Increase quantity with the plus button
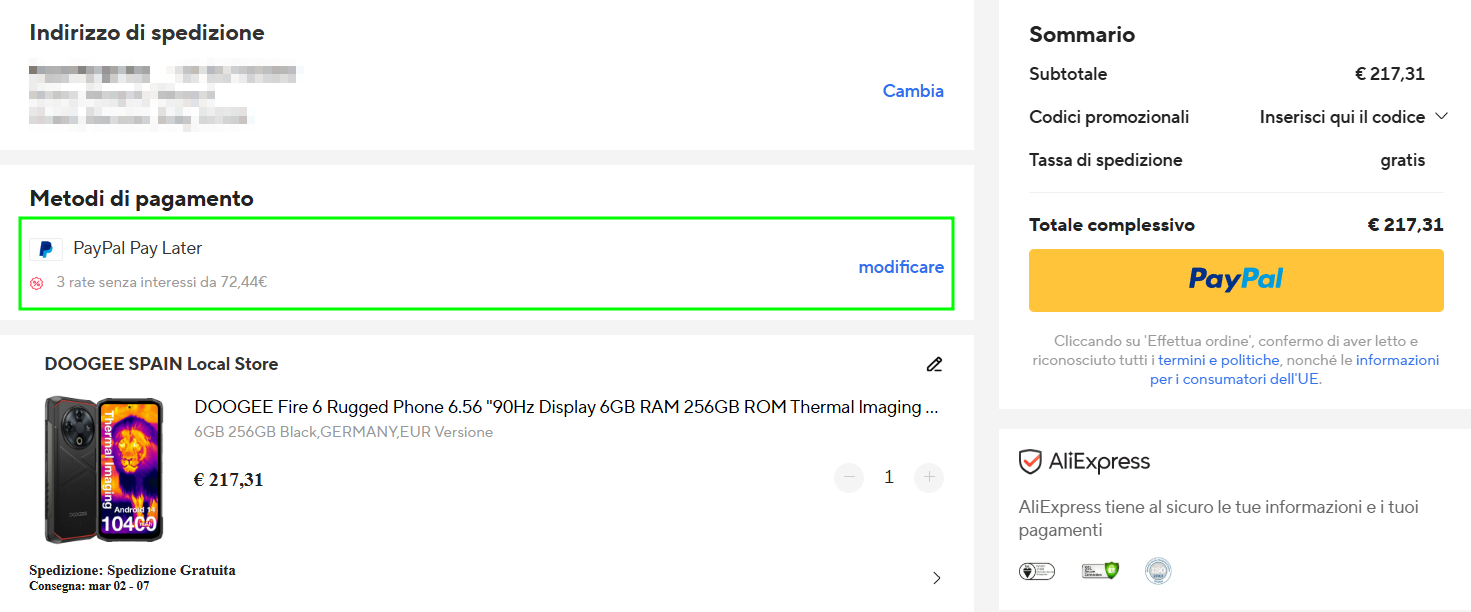Viewport: 1471px width, 612px height. [929, 478]
